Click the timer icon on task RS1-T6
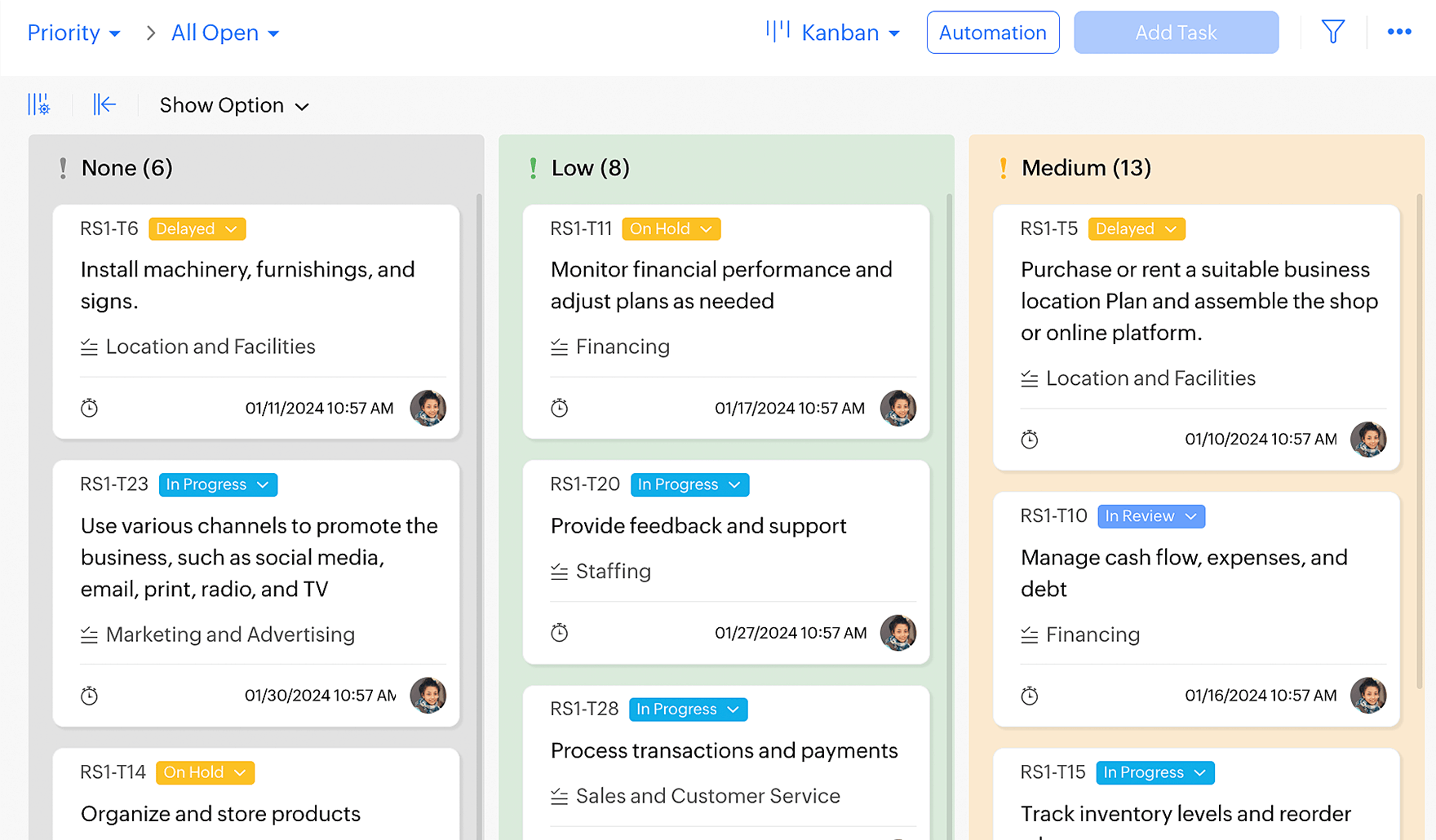This screenshot has width=1436, height=840. (x=90, y=408)
